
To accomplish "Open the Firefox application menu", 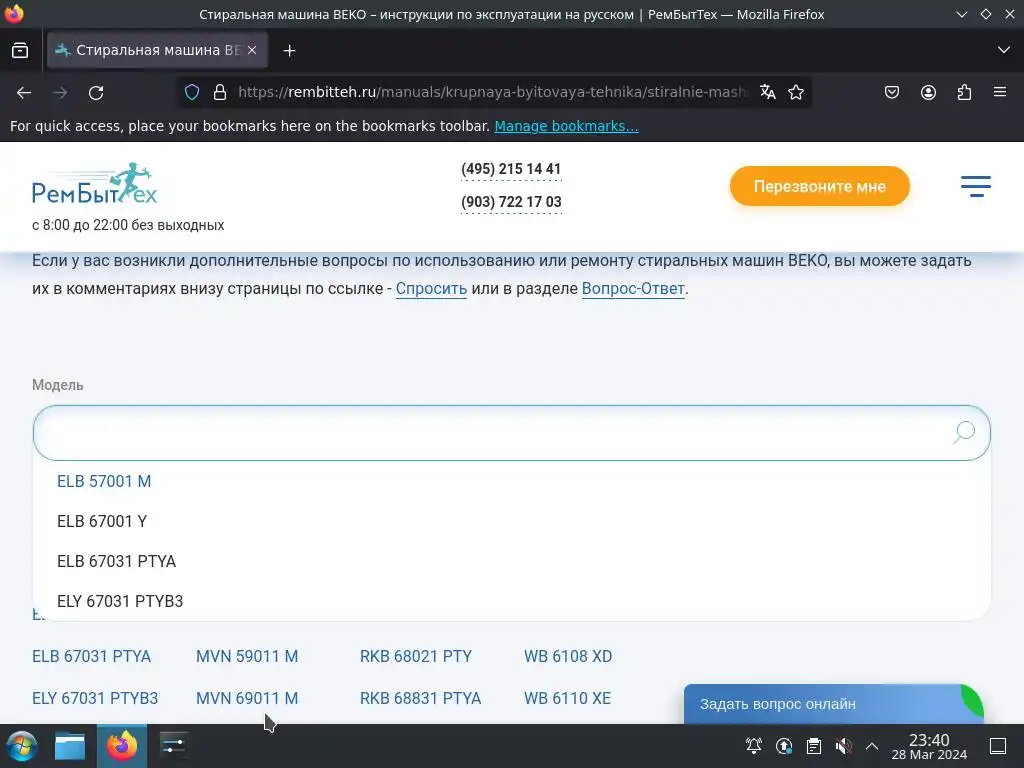I will pyautogui.click(x=1000, y=92).
